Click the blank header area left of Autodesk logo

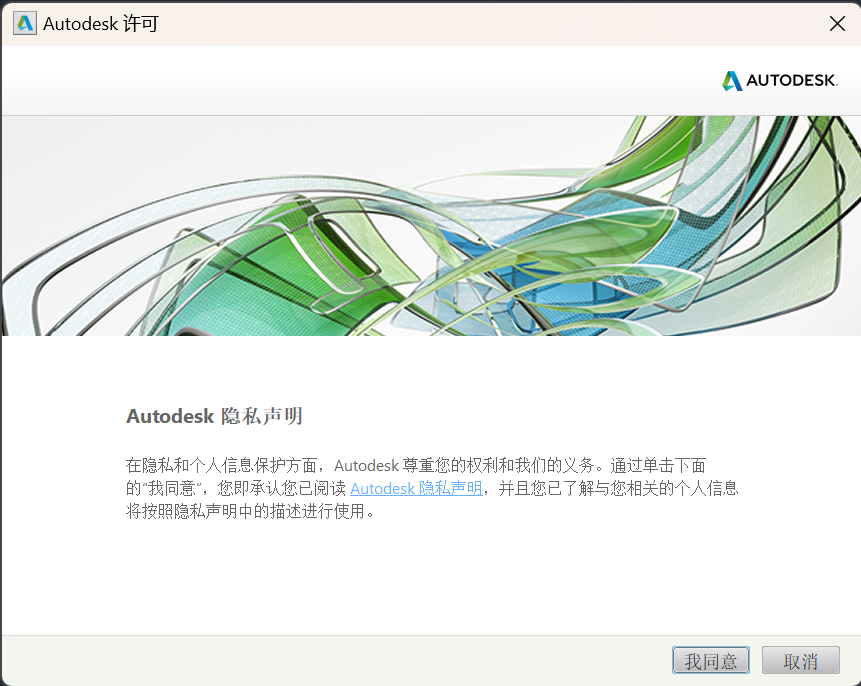tap(350, 81)
